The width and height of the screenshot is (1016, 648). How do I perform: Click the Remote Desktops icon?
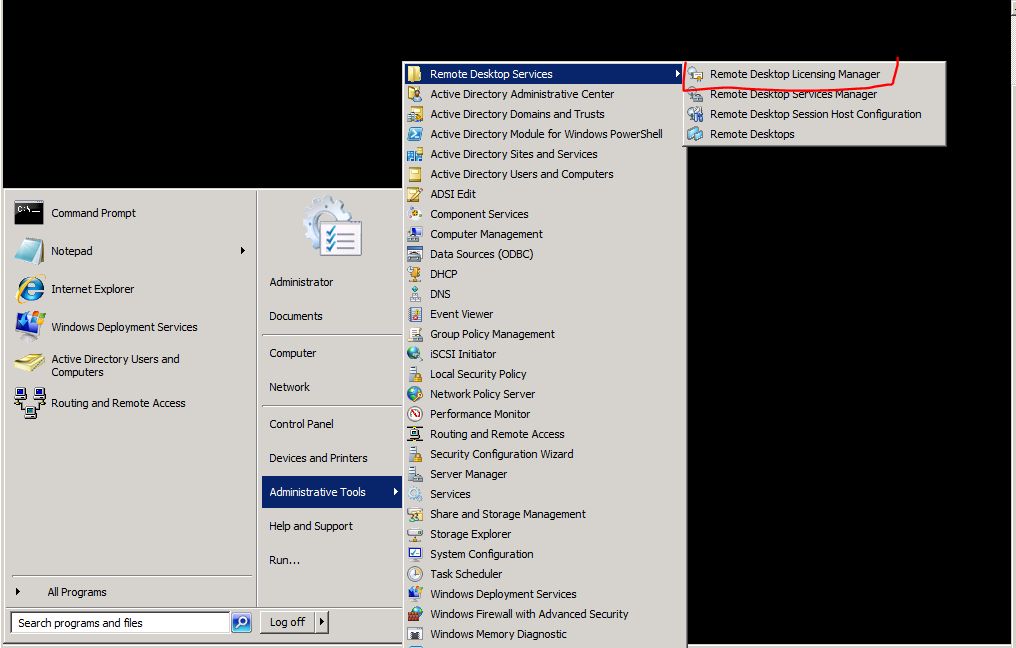tap(695, 134)
